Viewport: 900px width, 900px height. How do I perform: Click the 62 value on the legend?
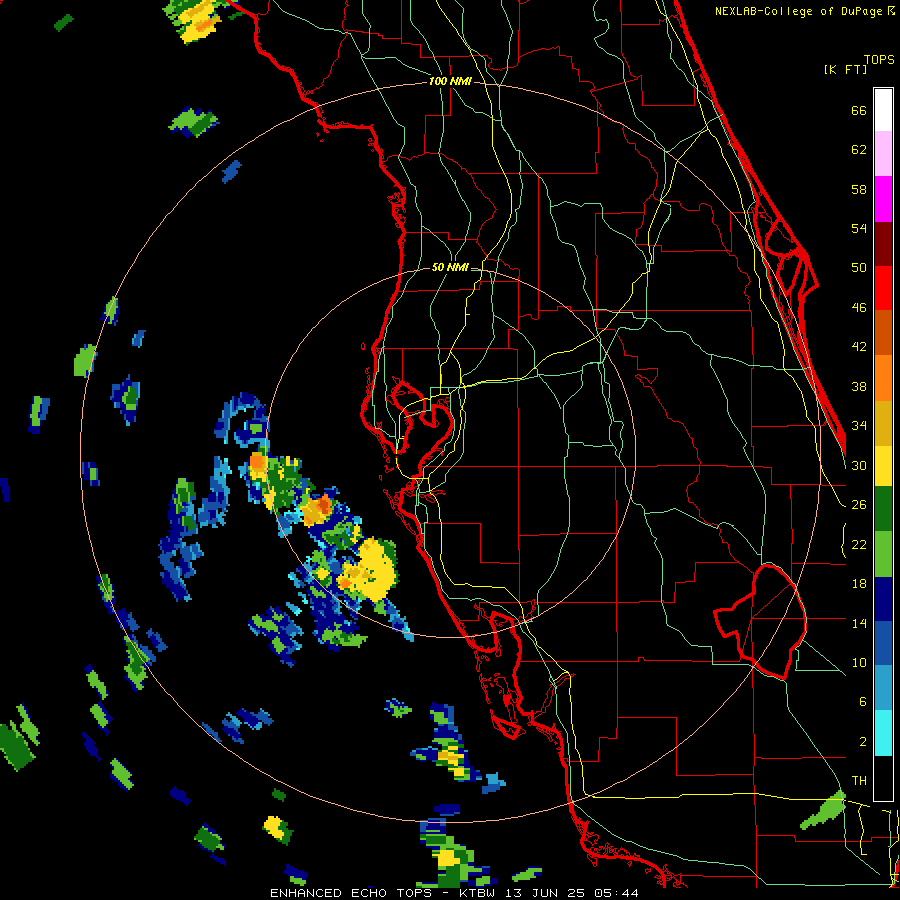click(859, 150)
